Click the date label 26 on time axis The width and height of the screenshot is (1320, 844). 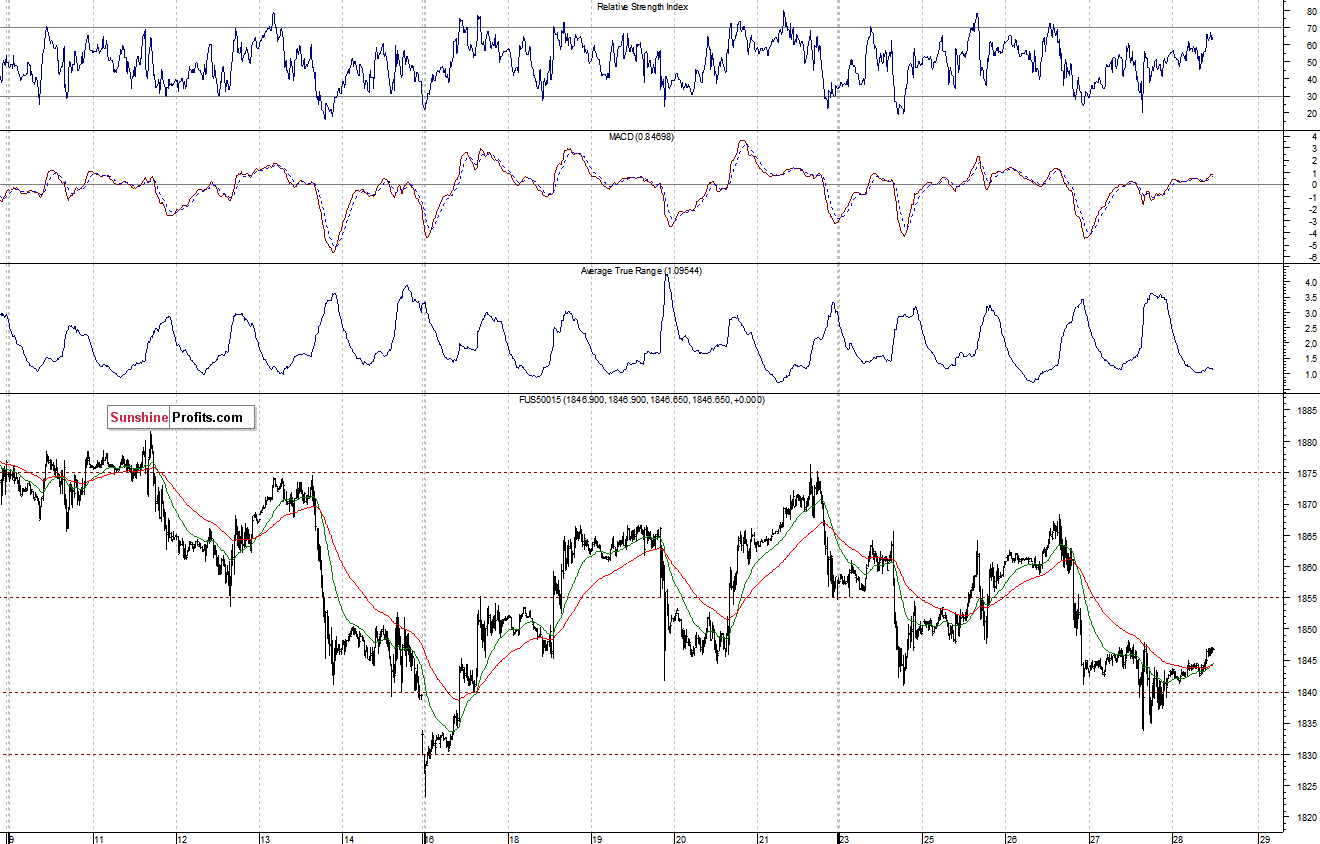[1012, 838]
